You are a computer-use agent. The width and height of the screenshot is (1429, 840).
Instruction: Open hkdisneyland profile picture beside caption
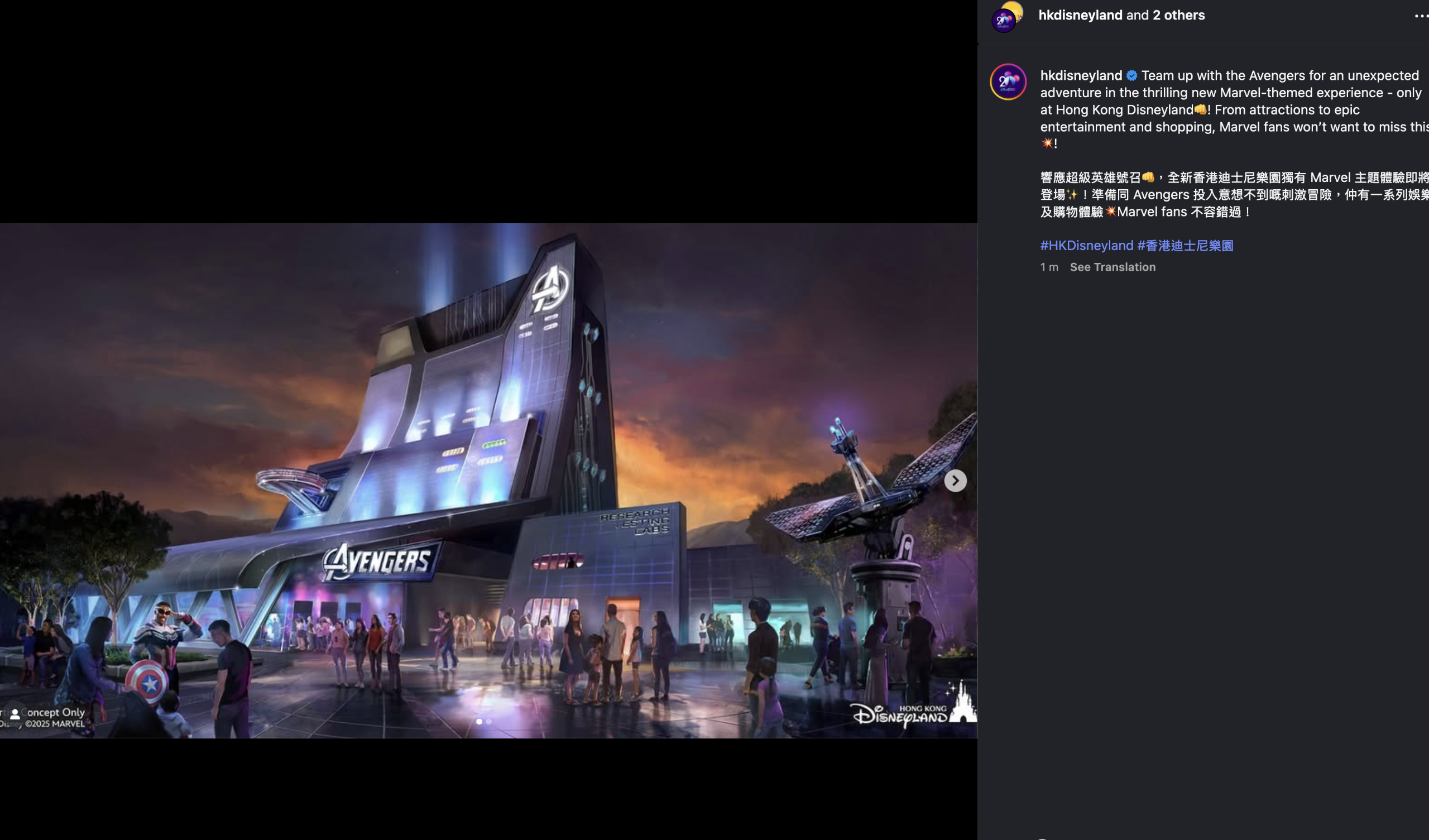(x=1008, y=81)
